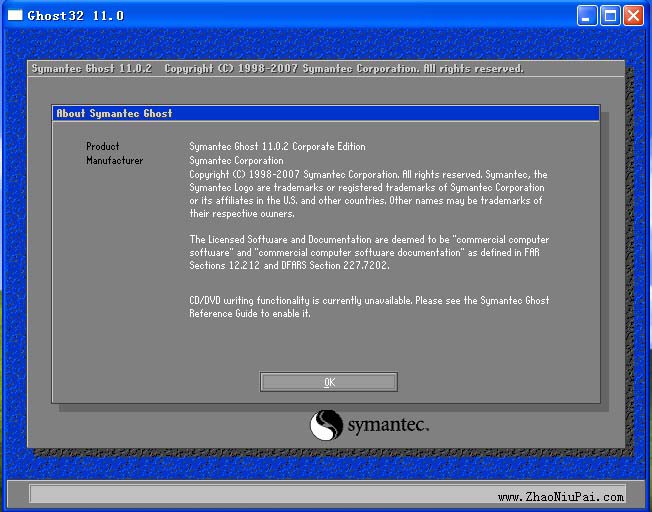Click the OK button in About dialog
The width and height of the screenshot is (652, 512).
click(328, 382)
